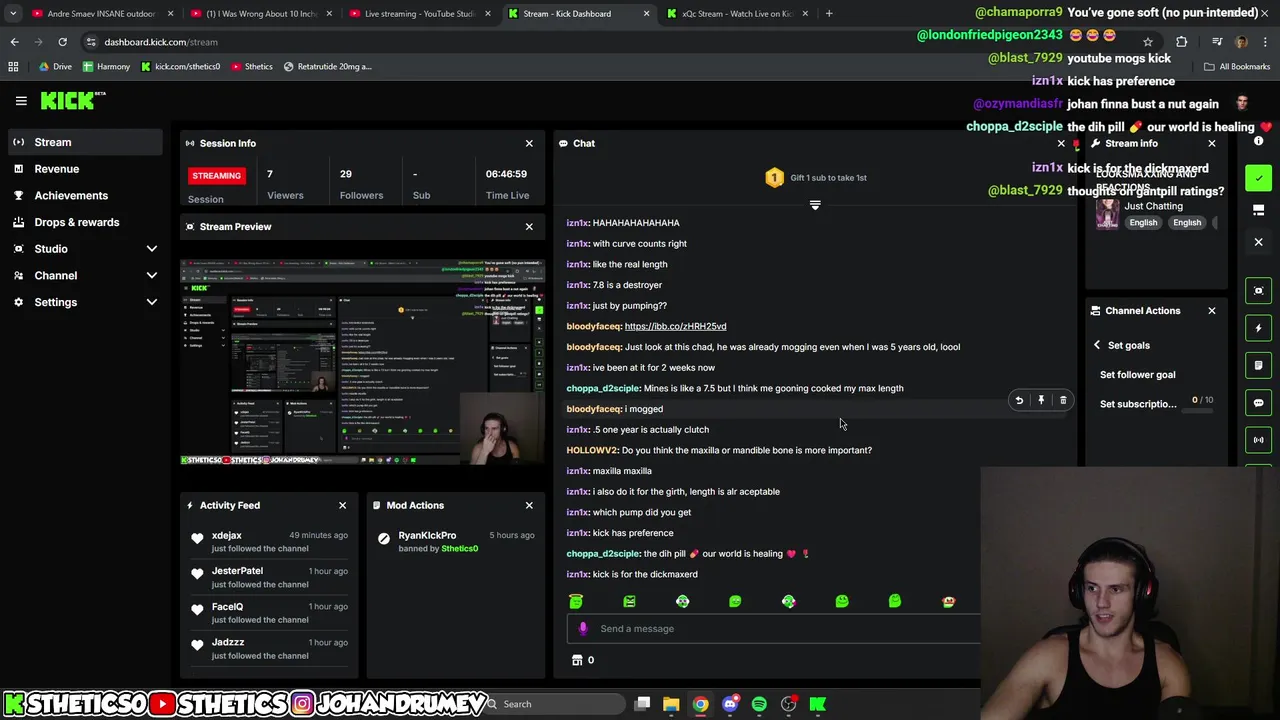This screenshot has height=720, width=1280.
Task: Click the camera capture icon in right toolbar
Action: [1259, 291]
